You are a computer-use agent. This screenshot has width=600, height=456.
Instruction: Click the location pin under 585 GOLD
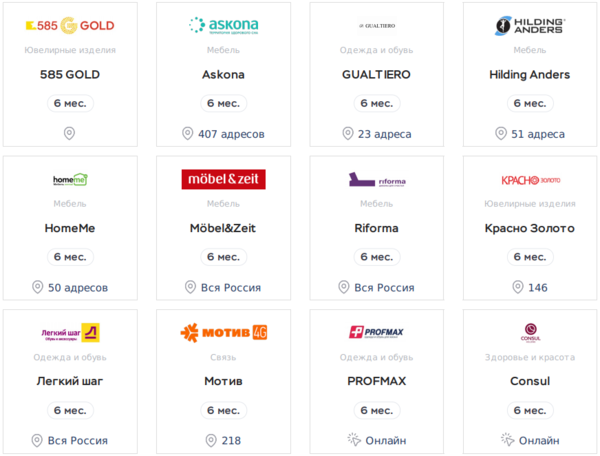click(x=69, y=134)
